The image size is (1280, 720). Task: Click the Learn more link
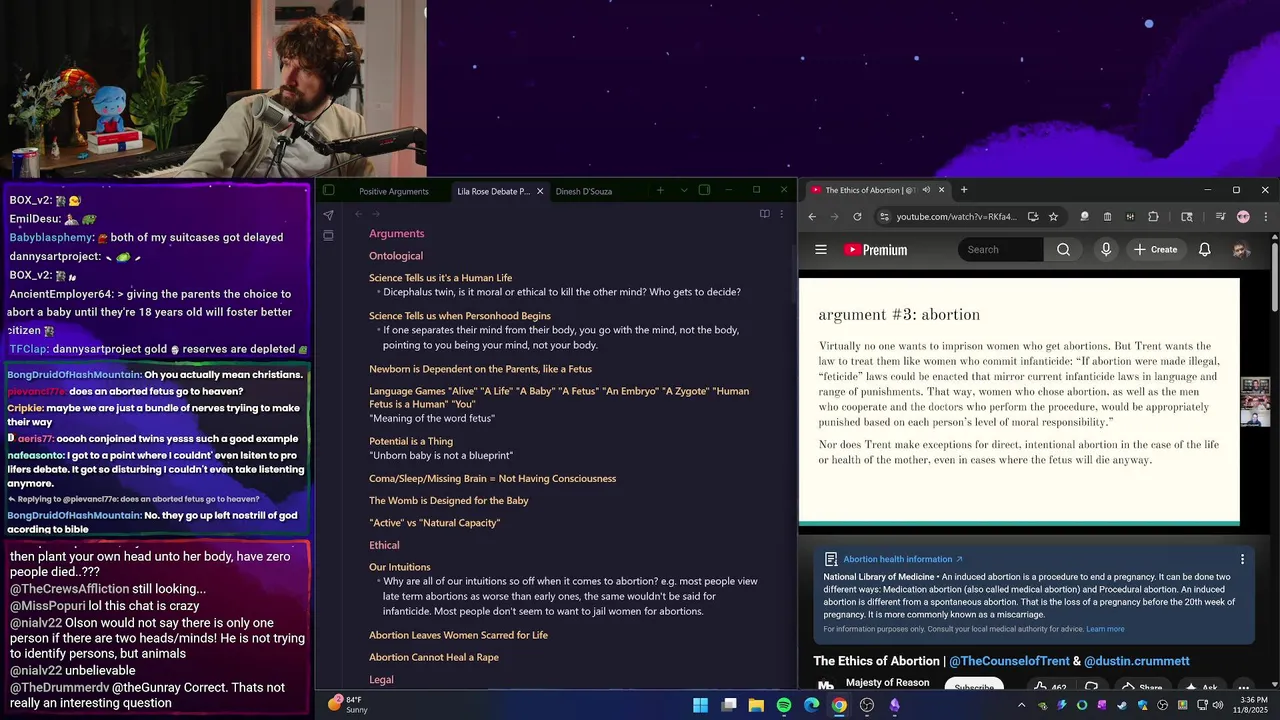click(x=1105, y=629)
